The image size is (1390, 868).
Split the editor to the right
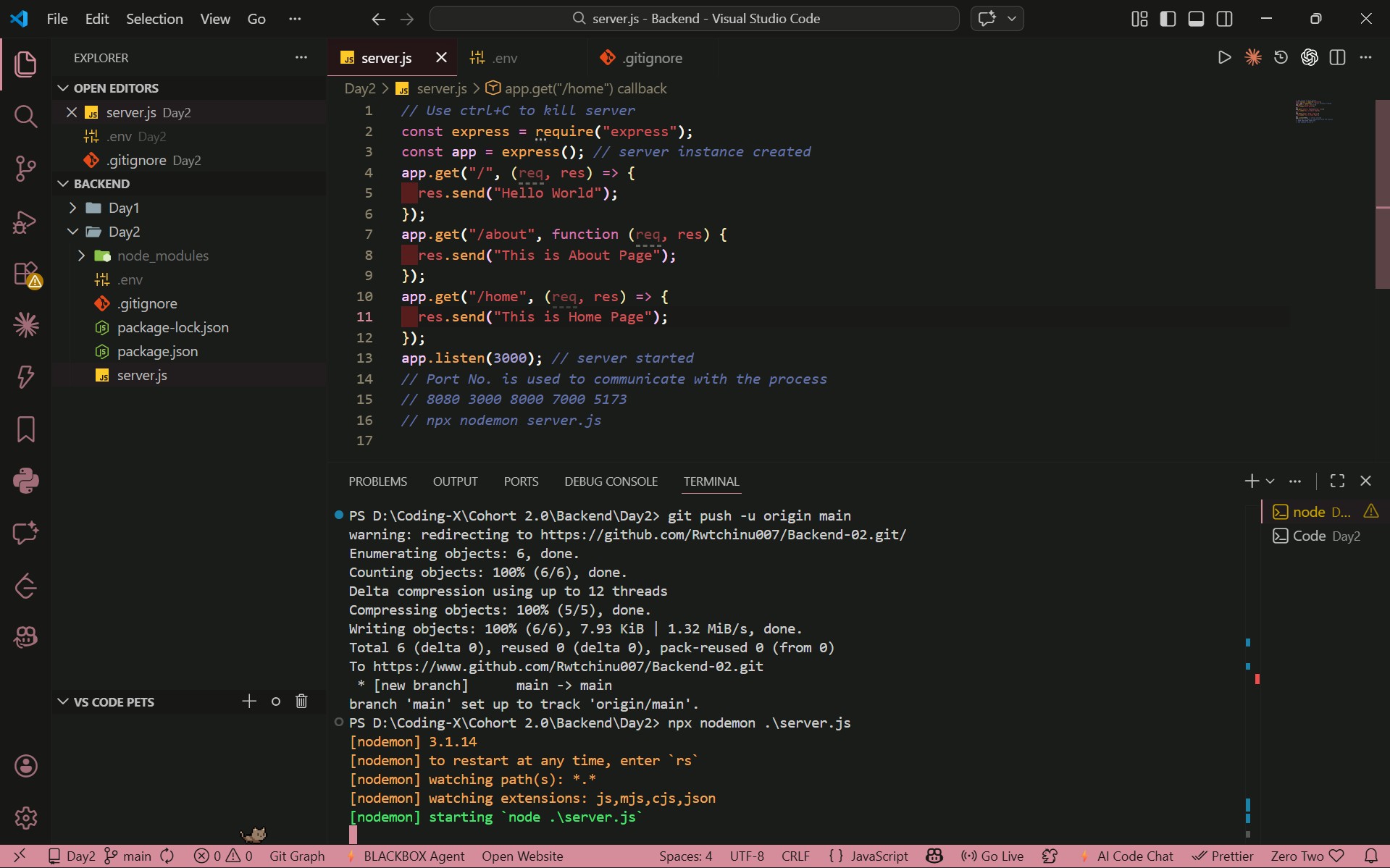click(x=1337, y=58)
